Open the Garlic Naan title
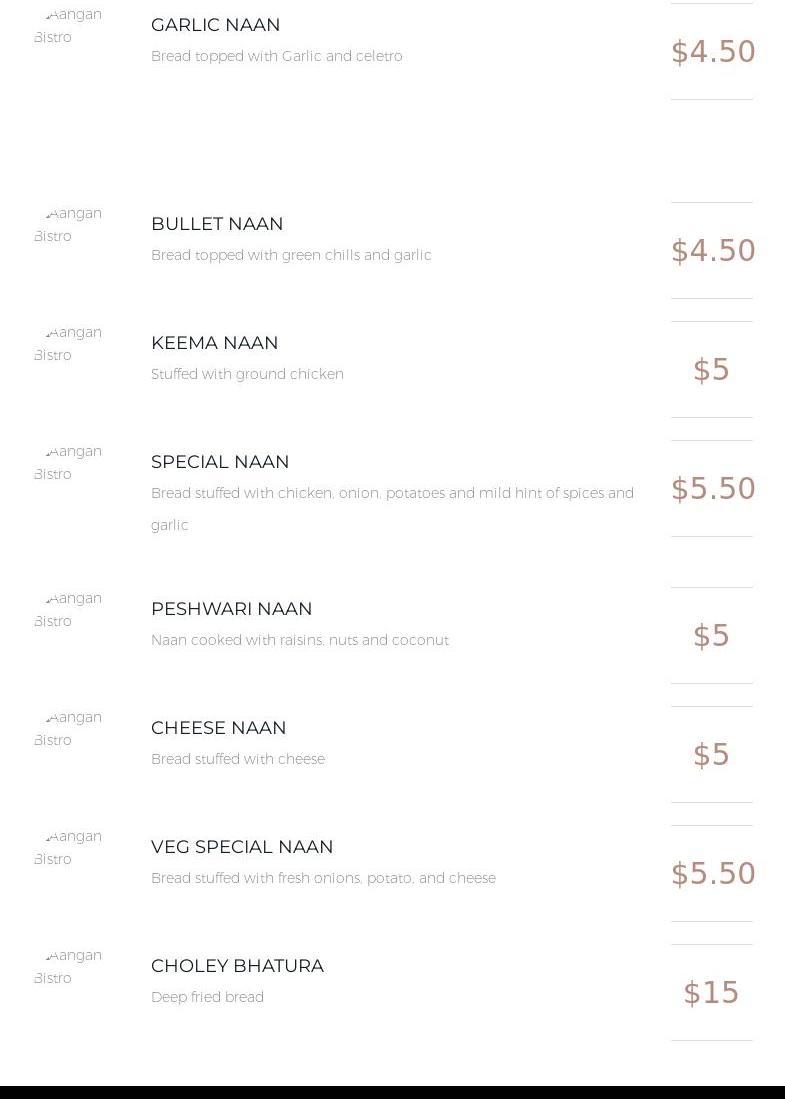The width and height of the screenshot is (785, 1099). pos(216,25)
